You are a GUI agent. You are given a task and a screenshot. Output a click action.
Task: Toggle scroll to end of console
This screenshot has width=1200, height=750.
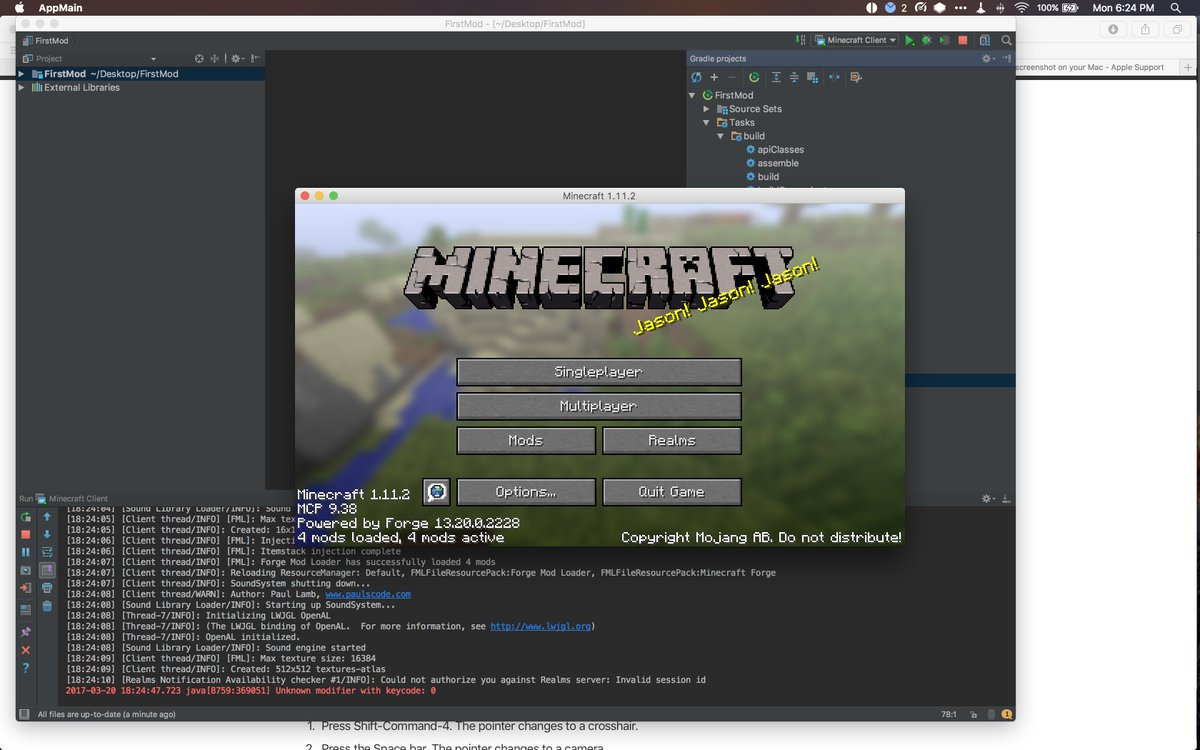[47, 570]
